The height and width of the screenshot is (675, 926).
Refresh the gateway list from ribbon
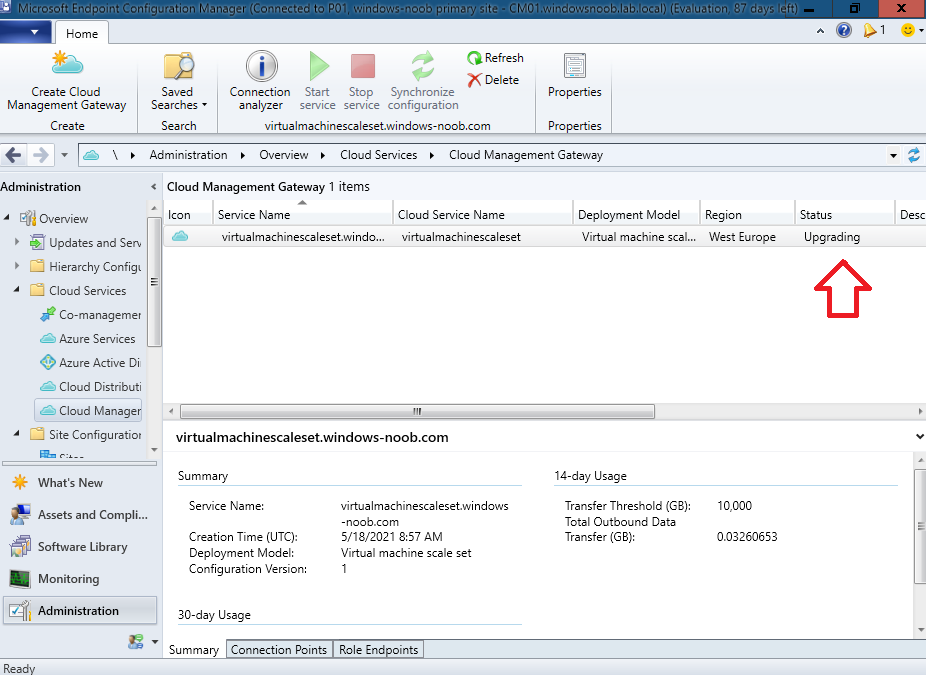(x=495, y=58)
